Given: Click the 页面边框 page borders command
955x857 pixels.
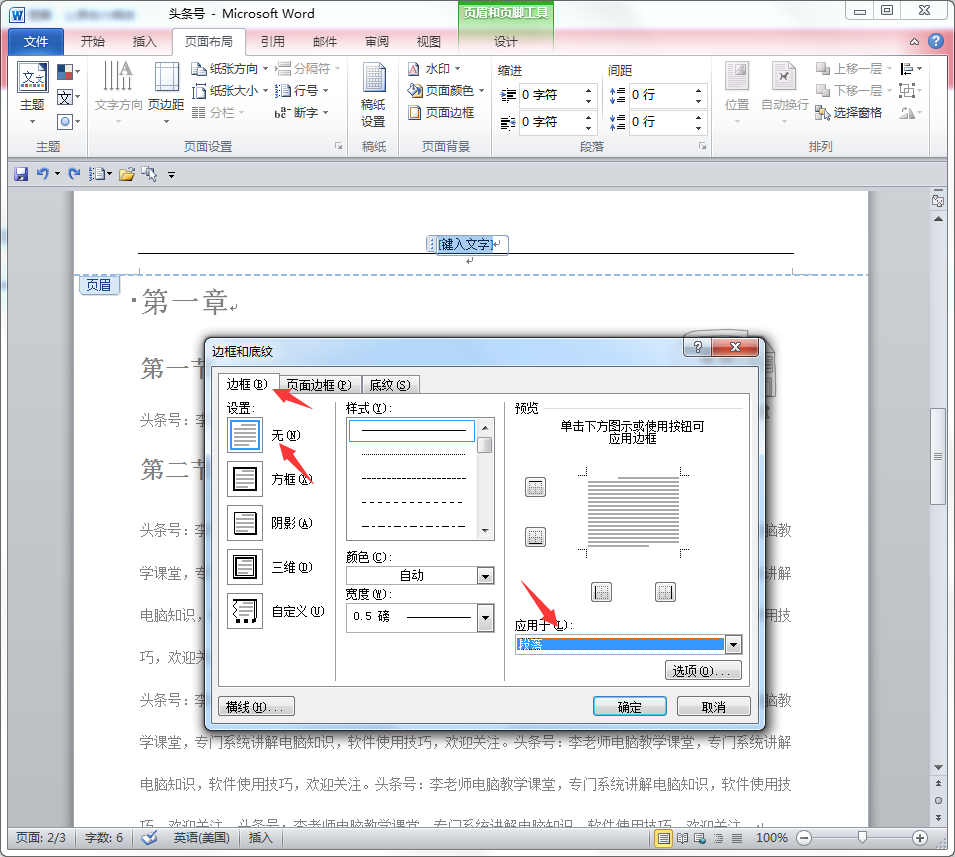Looking at the screenshot, I should click(x=441, y=112).
